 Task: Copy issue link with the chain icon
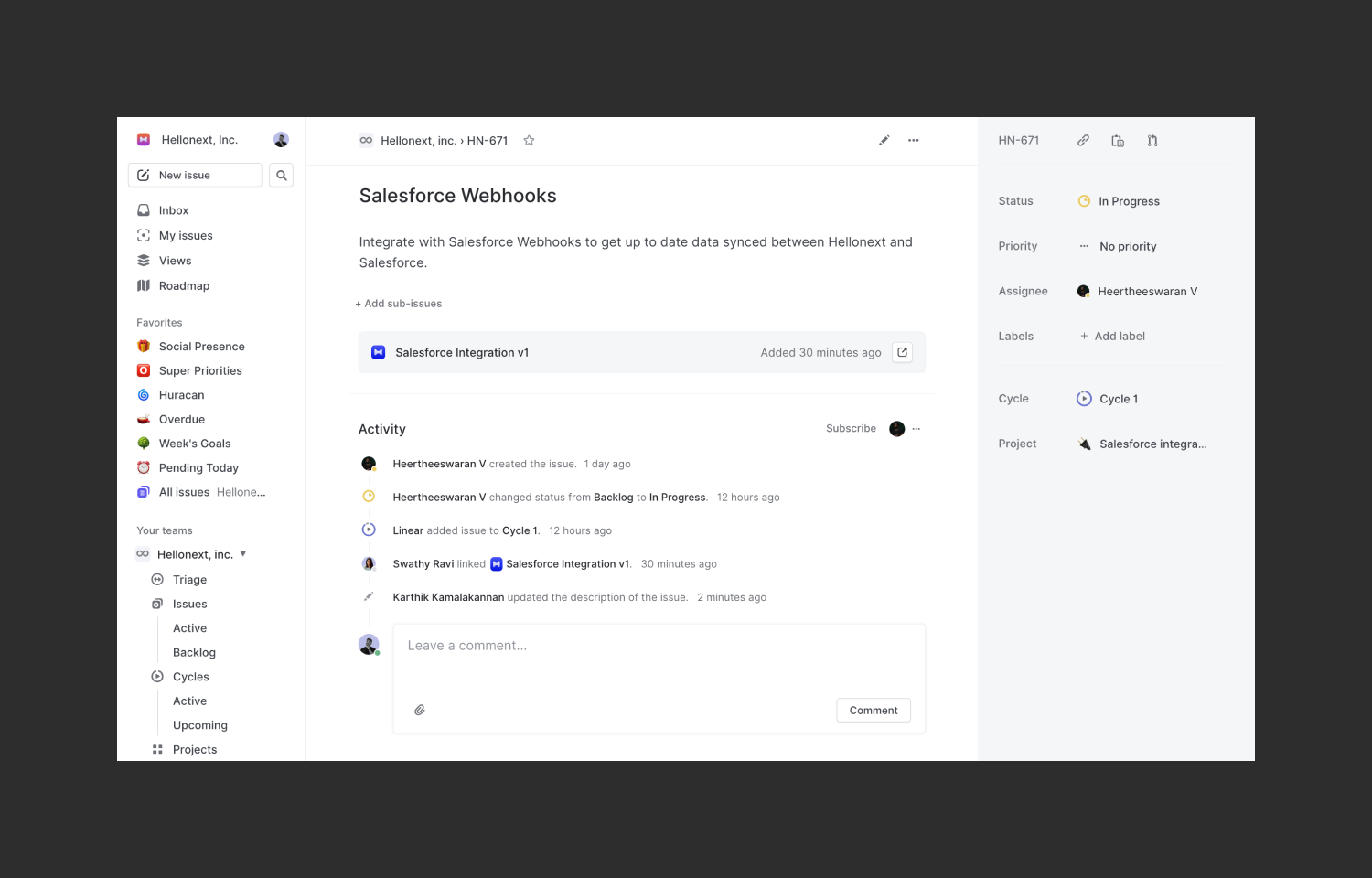pos(1083,141)
